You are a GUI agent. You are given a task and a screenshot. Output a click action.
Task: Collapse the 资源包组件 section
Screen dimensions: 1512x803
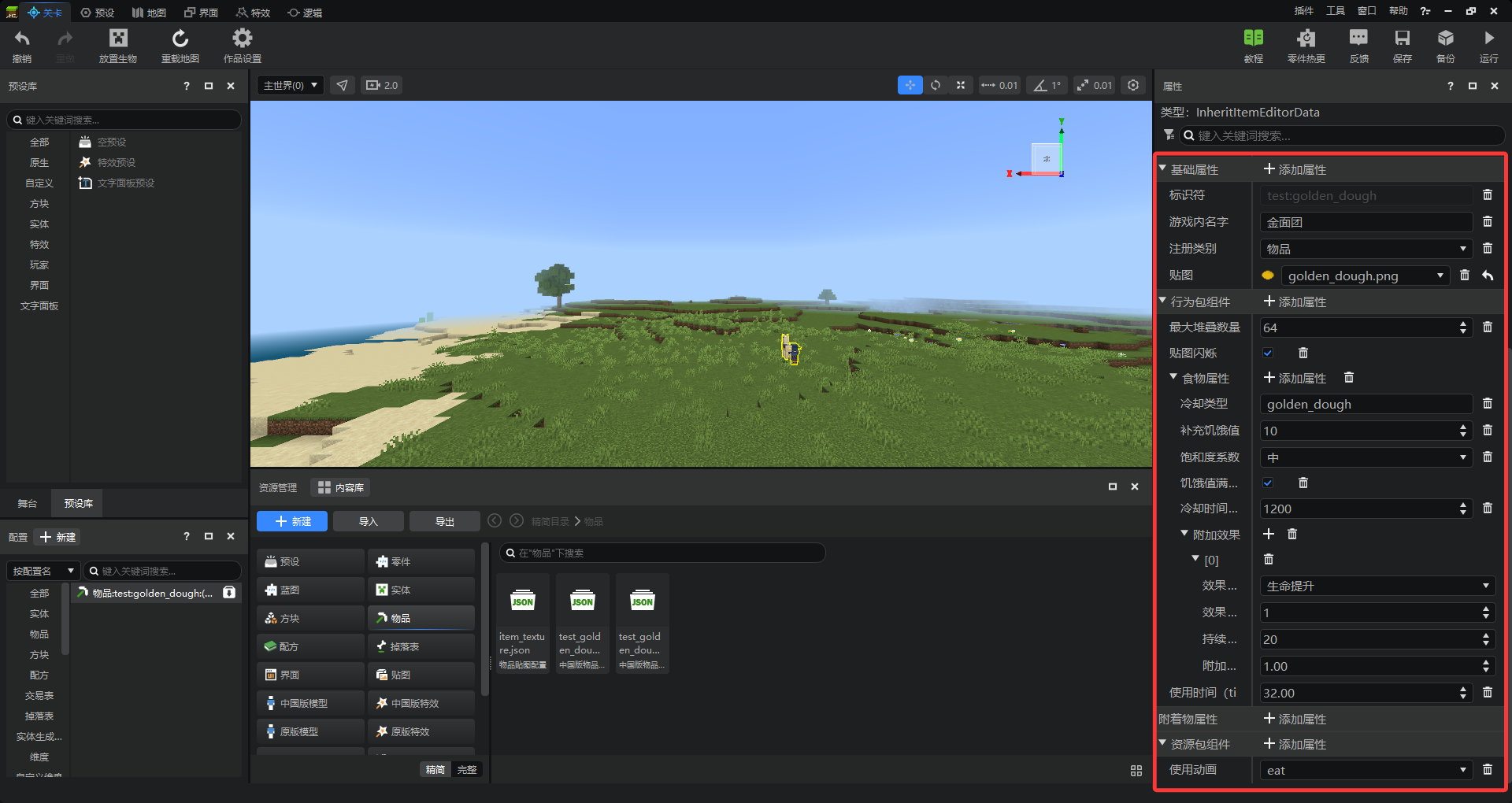(x=1162, y=743)
